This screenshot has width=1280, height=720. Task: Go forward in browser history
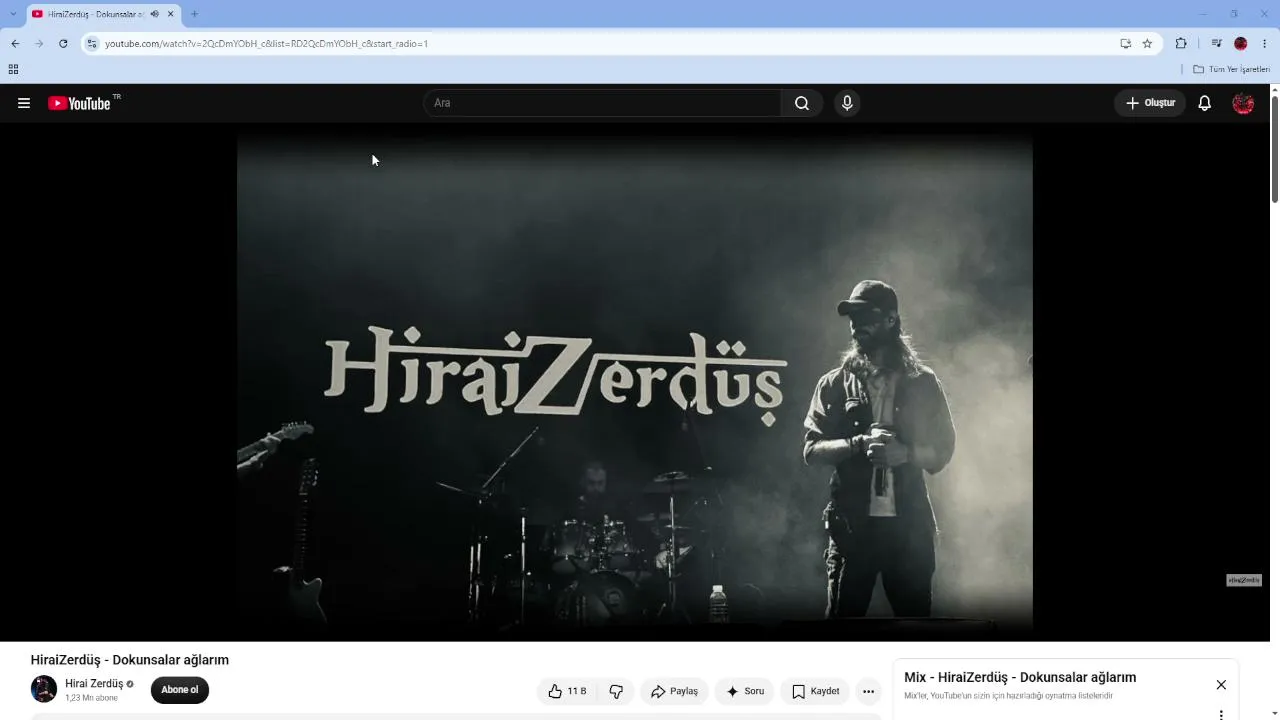[39, 43]
